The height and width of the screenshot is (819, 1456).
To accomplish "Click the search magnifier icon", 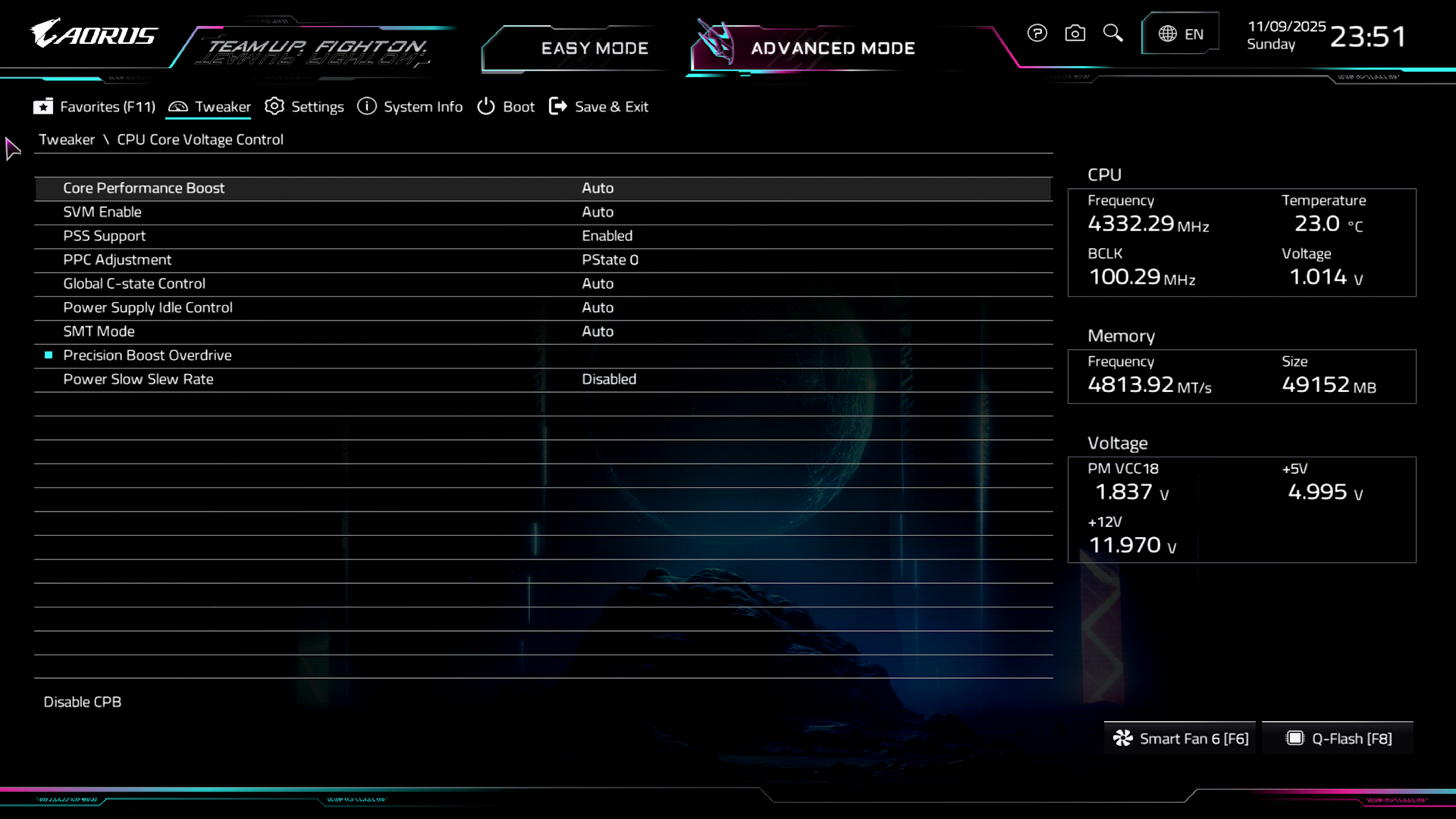I will (1112, 33).
